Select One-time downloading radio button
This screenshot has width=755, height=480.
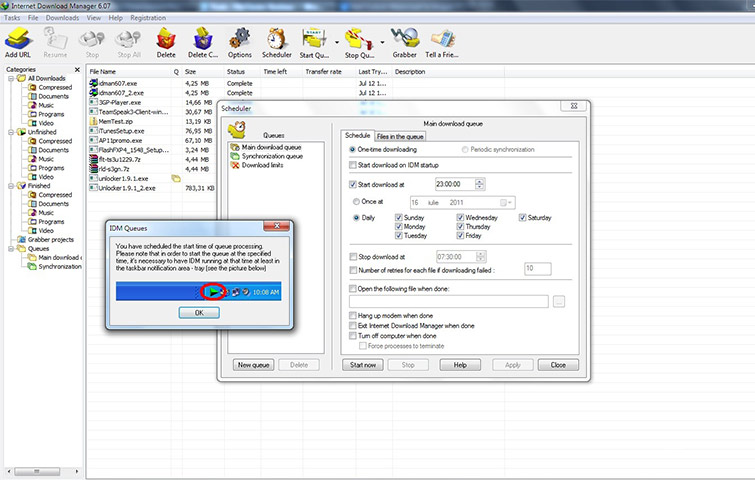click(x=352, y=150)
